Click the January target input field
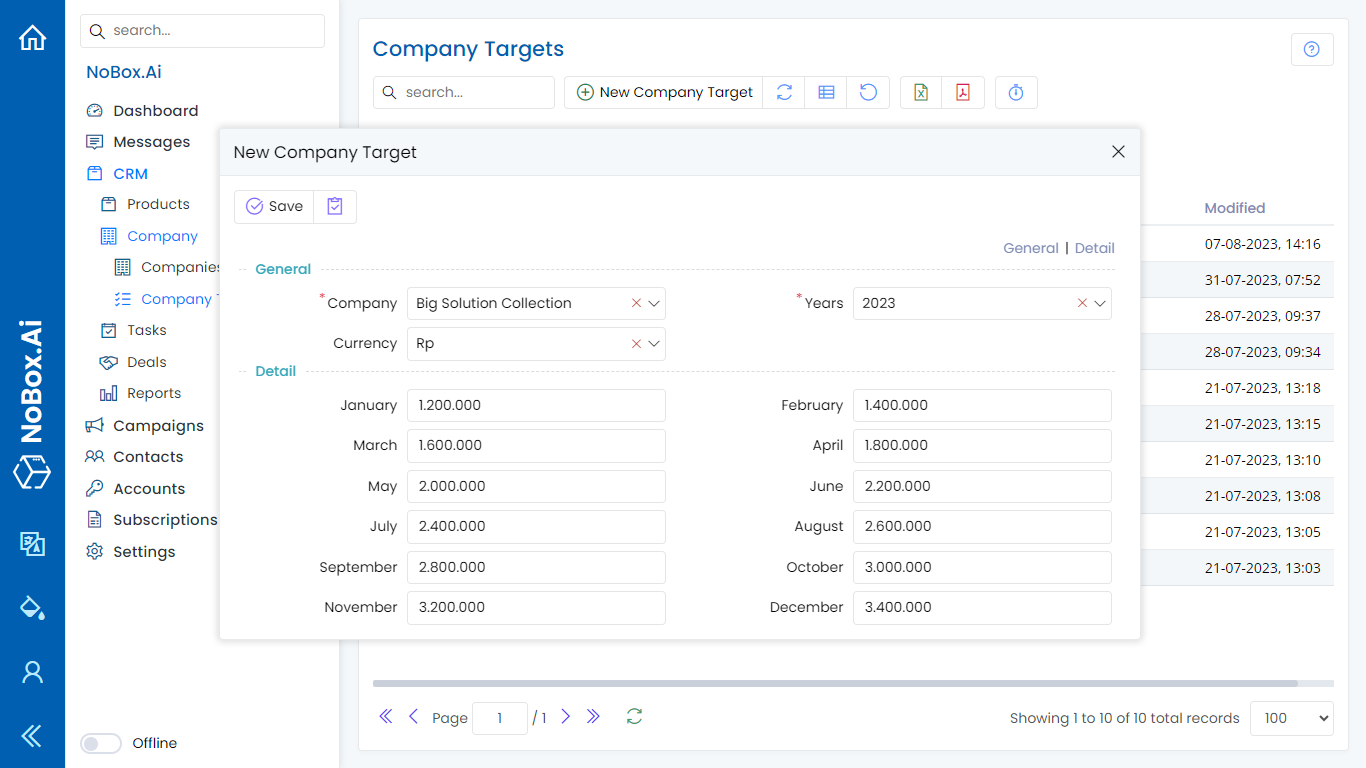The image size is (1366, 768). pos(536,405)
